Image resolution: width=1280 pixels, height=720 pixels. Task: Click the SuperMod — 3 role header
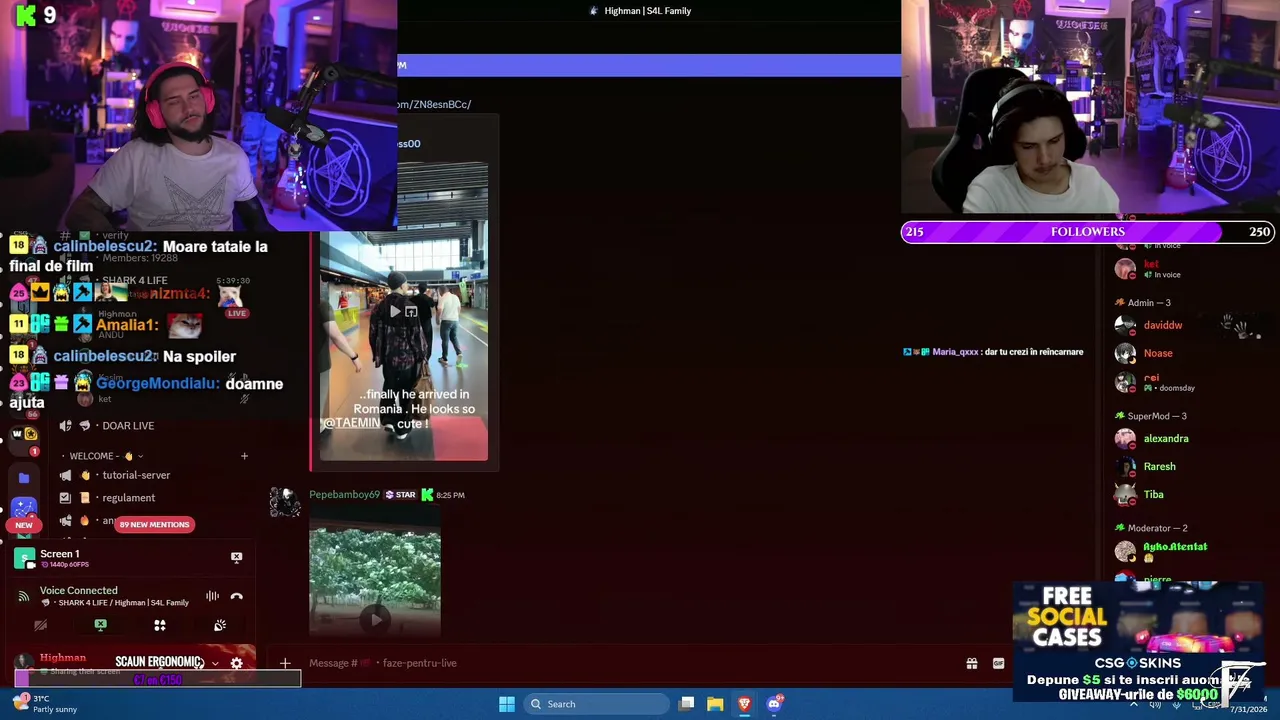(x=1157, y=416)
